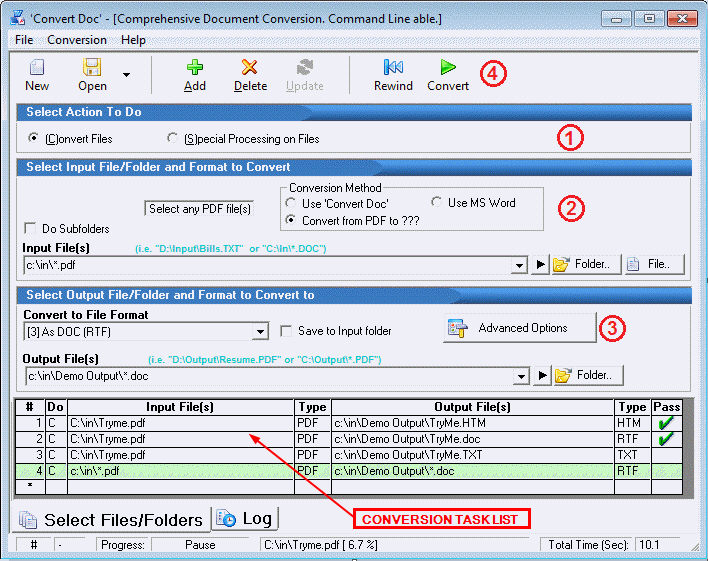Click the Open toolbar icon
708x561 pixels.
(92, 68)
